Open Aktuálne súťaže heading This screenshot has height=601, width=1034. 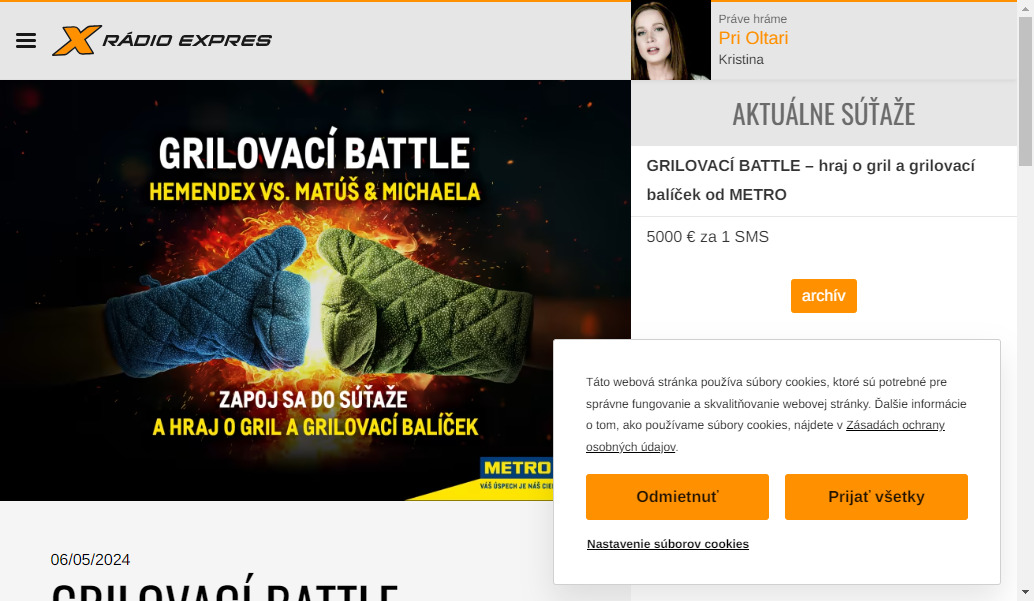(824, 114)
